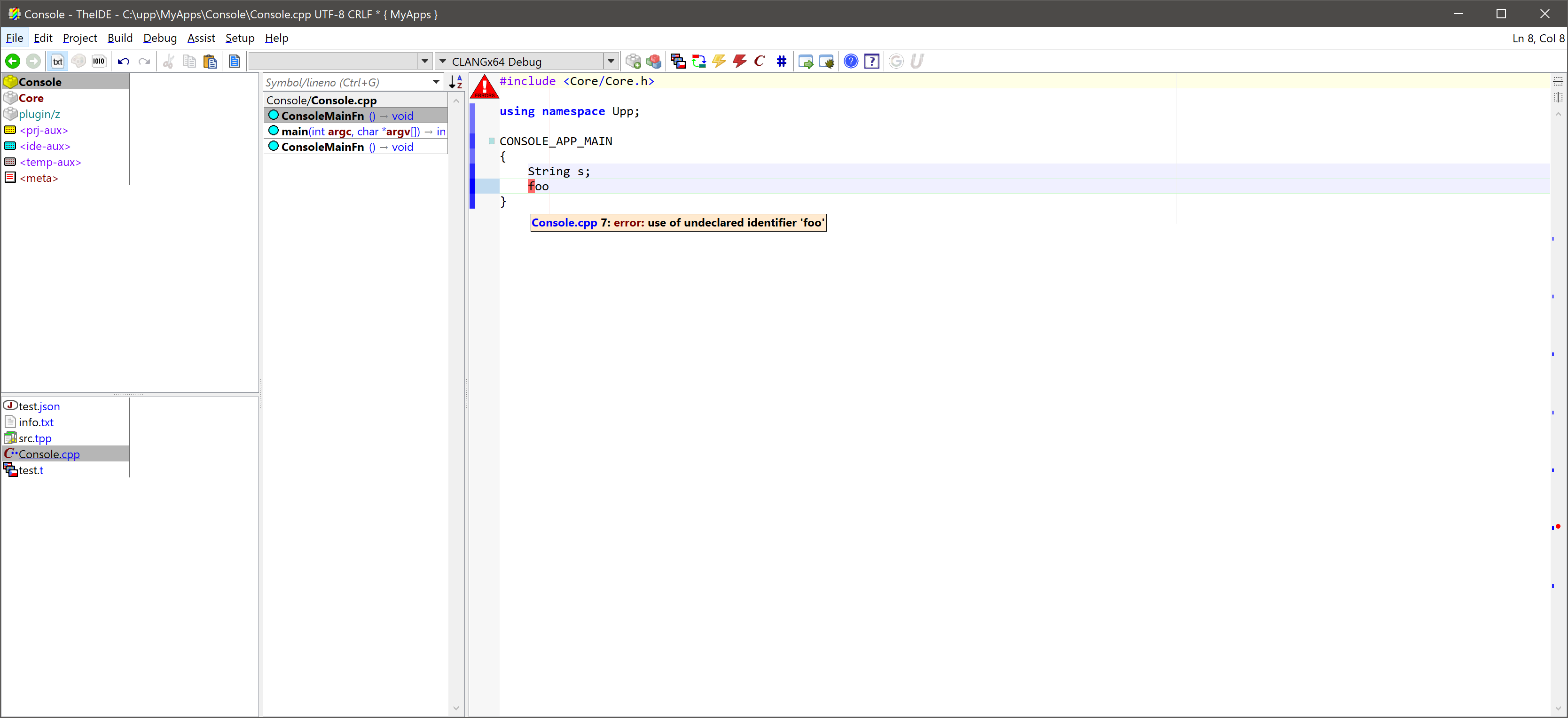This screenshot has width=1568, height=718.
Task: Click the blue circle help icon
Action: point(851,62)
